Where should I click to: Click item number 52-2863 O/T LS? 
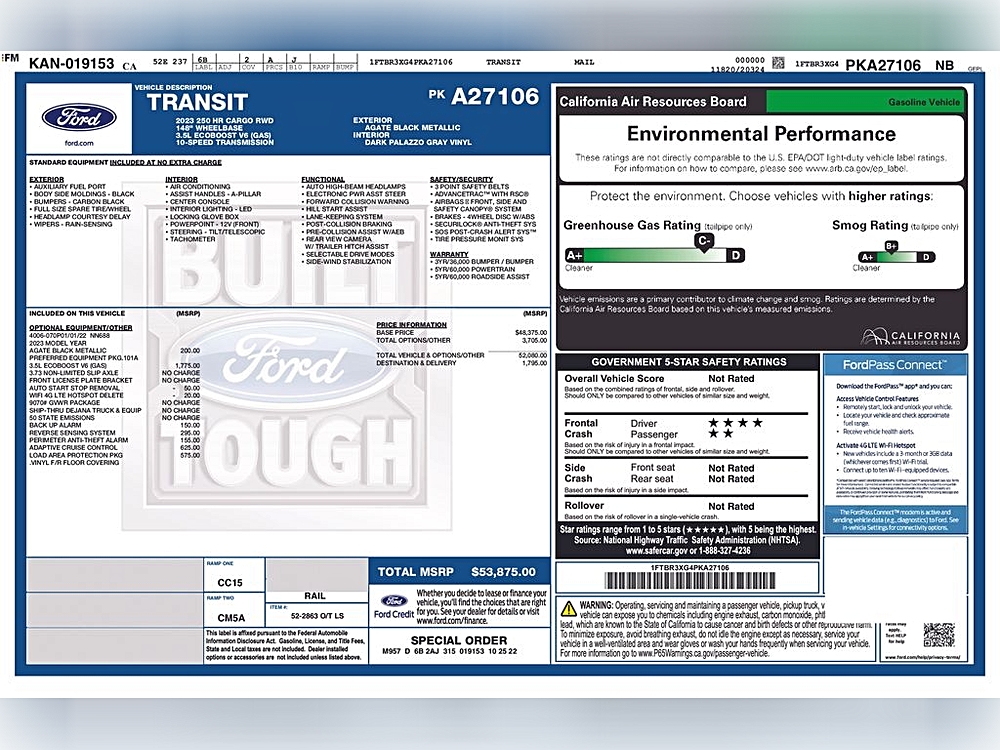[317, 616]
